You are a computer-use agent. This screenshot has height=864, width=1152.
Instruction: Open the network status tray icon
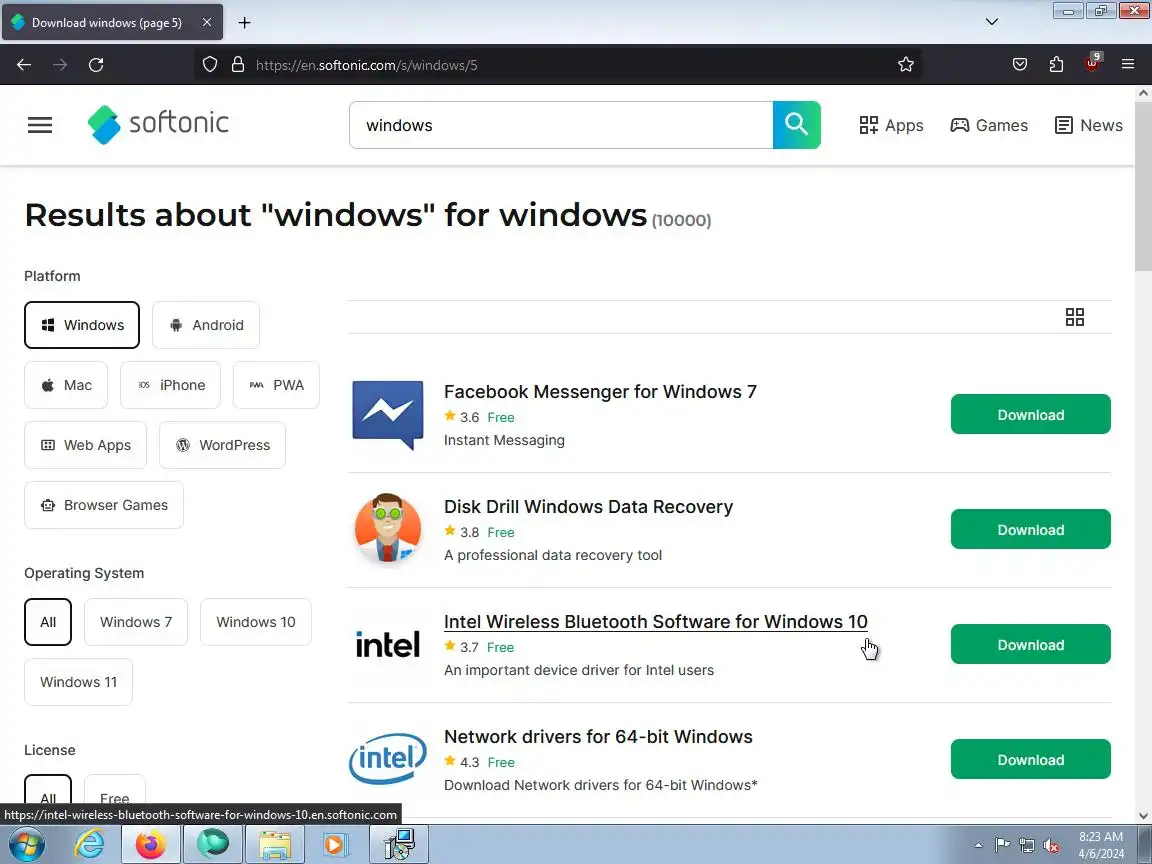(1026, 846)
